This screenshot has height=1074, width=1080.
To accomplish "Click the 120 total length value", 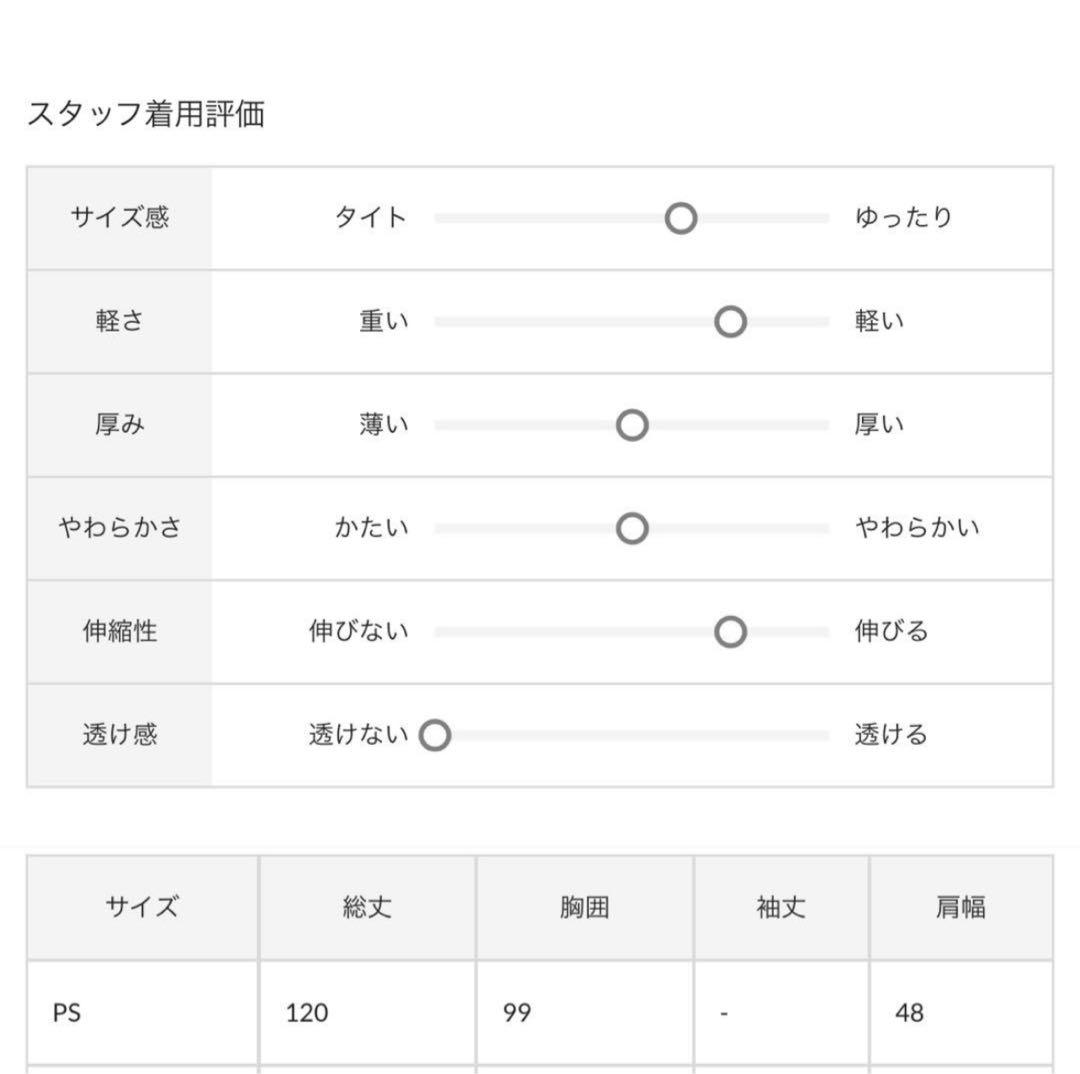I will click(307, 1013).
